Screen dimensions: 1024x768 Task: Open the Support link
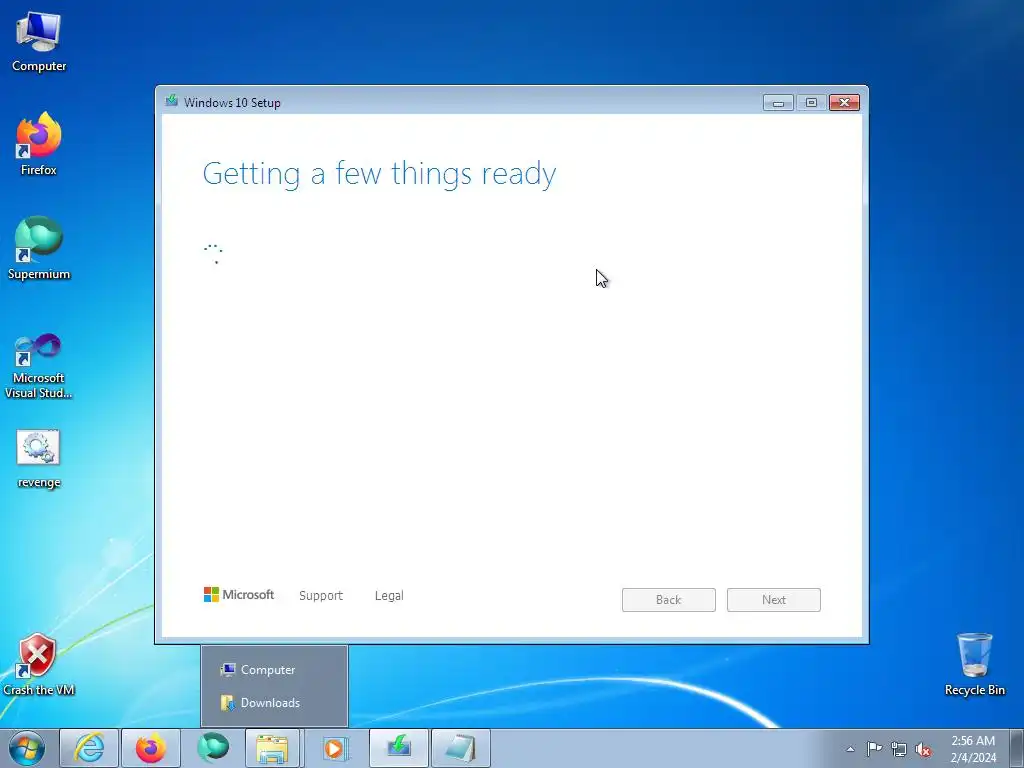pyautogui.click(x=321, y=596)
